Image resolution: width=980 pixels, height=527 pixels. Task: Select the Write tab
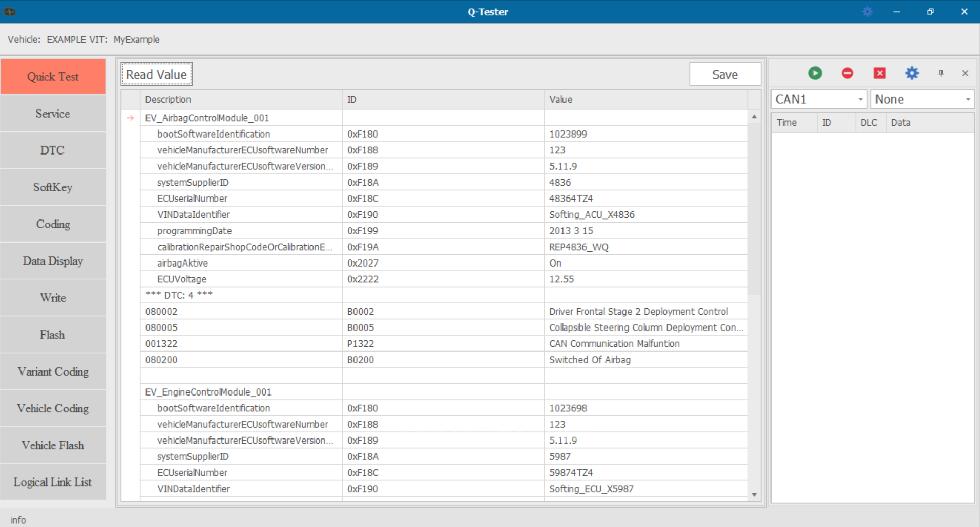(x=53, y=298)
